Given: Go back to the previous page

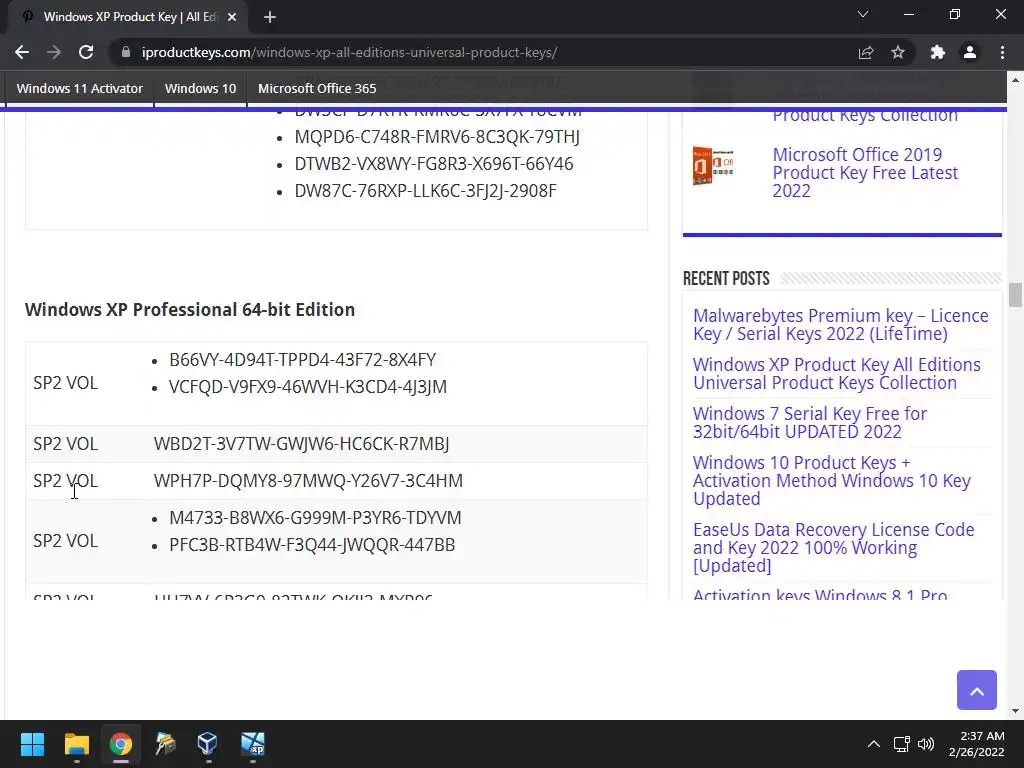Looking at the screenshot, I should pos(22,52).
